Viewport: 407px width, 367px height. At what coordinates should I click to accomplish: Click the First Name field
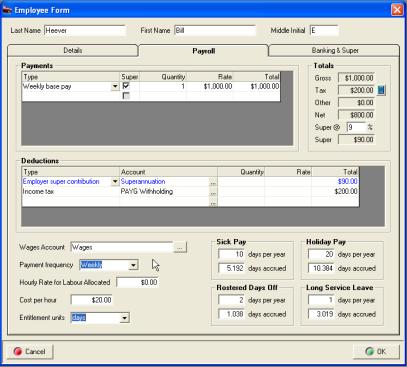coord(215,31)
